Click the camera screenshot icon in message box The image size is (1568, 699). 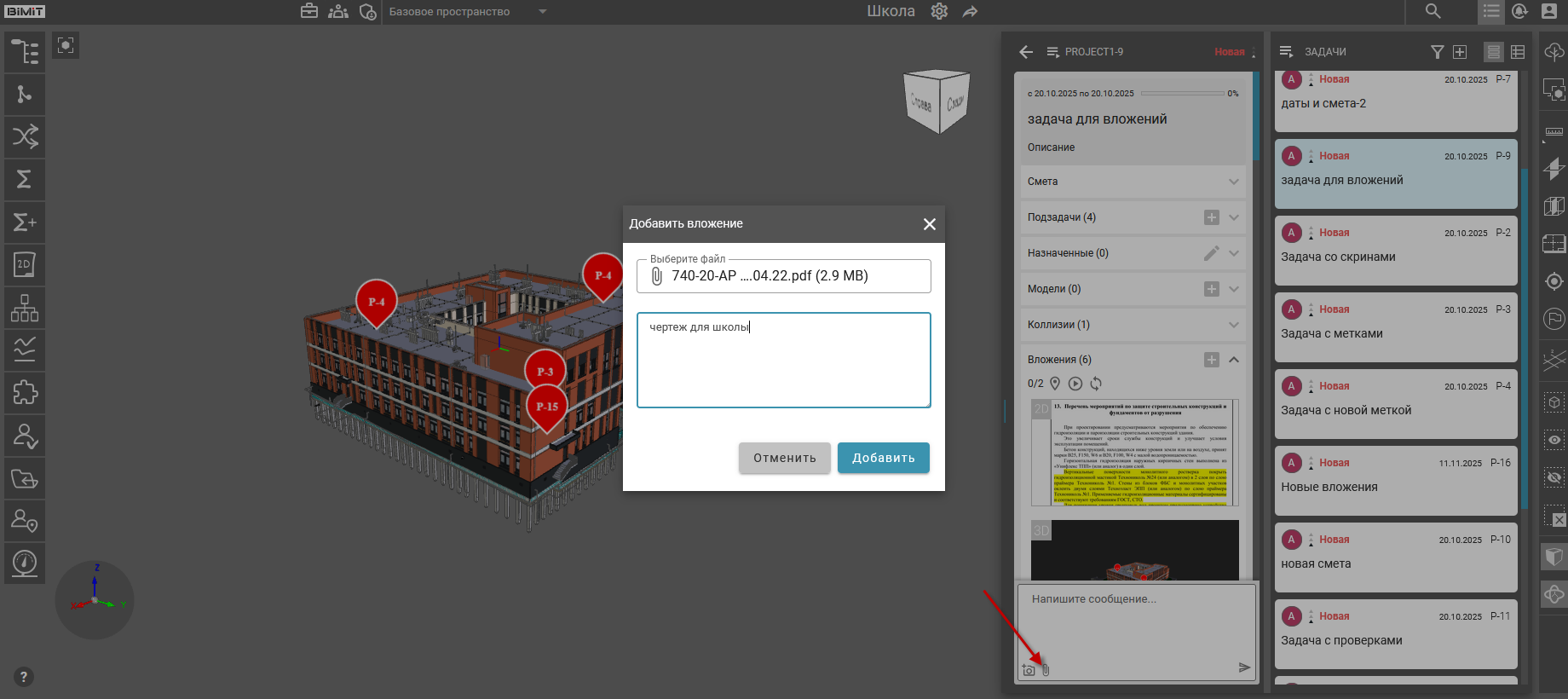[x=1029, y=670]
